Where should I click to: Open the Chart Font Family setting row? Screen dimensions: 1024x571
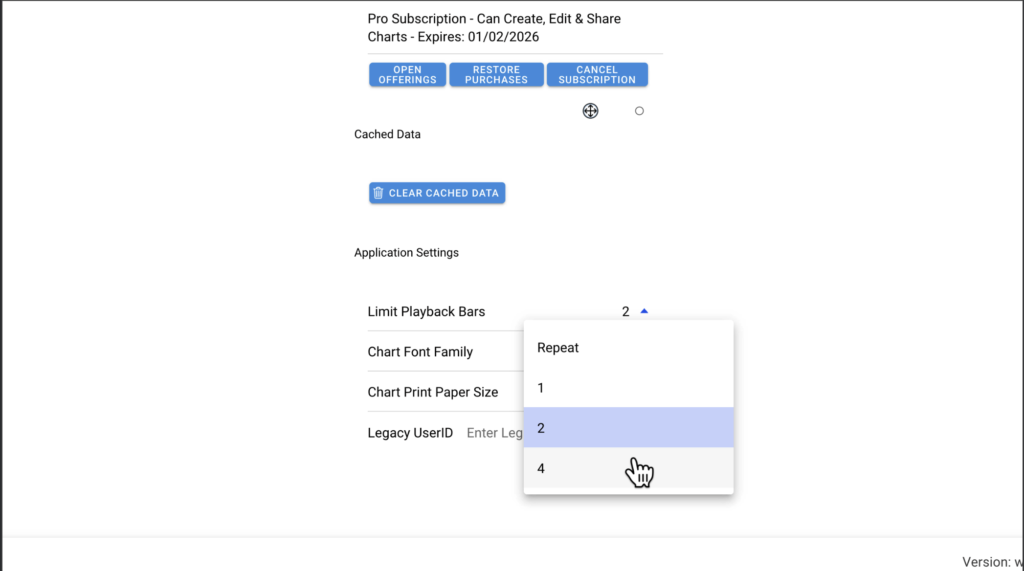(420, 352)
